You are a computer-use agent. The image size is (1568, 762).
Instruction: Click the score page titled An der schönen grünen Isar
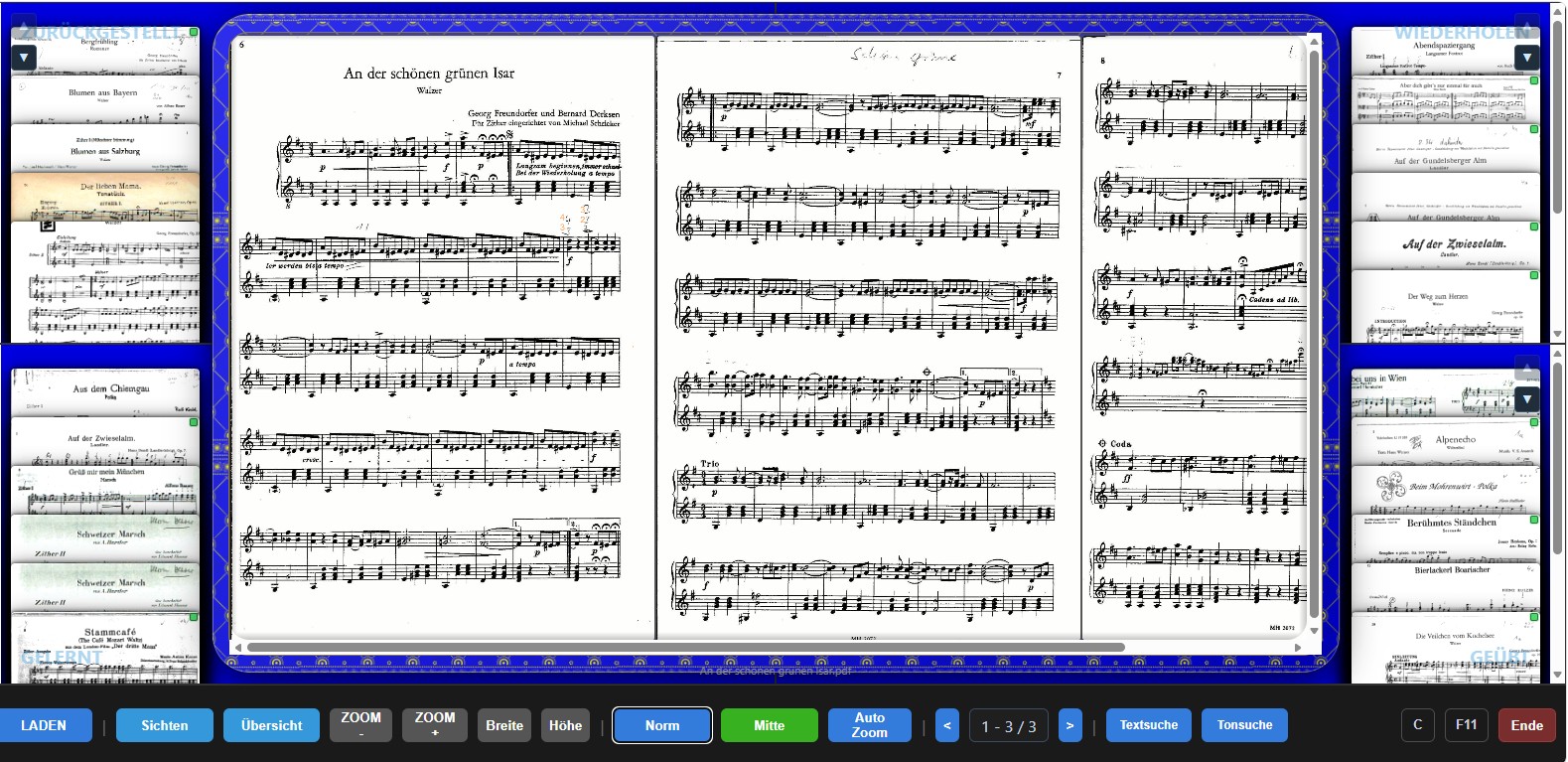[x=443, y=338]
